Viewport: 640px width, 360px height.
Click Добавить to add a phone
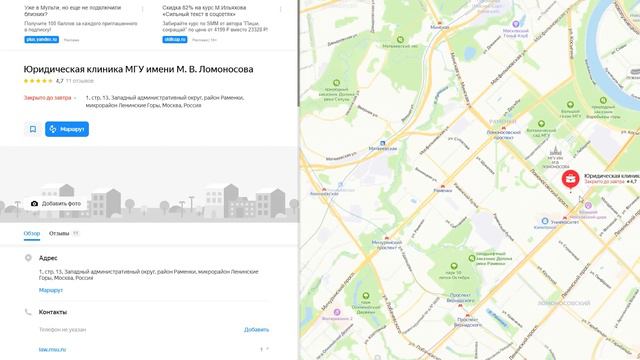coord(256,329)
